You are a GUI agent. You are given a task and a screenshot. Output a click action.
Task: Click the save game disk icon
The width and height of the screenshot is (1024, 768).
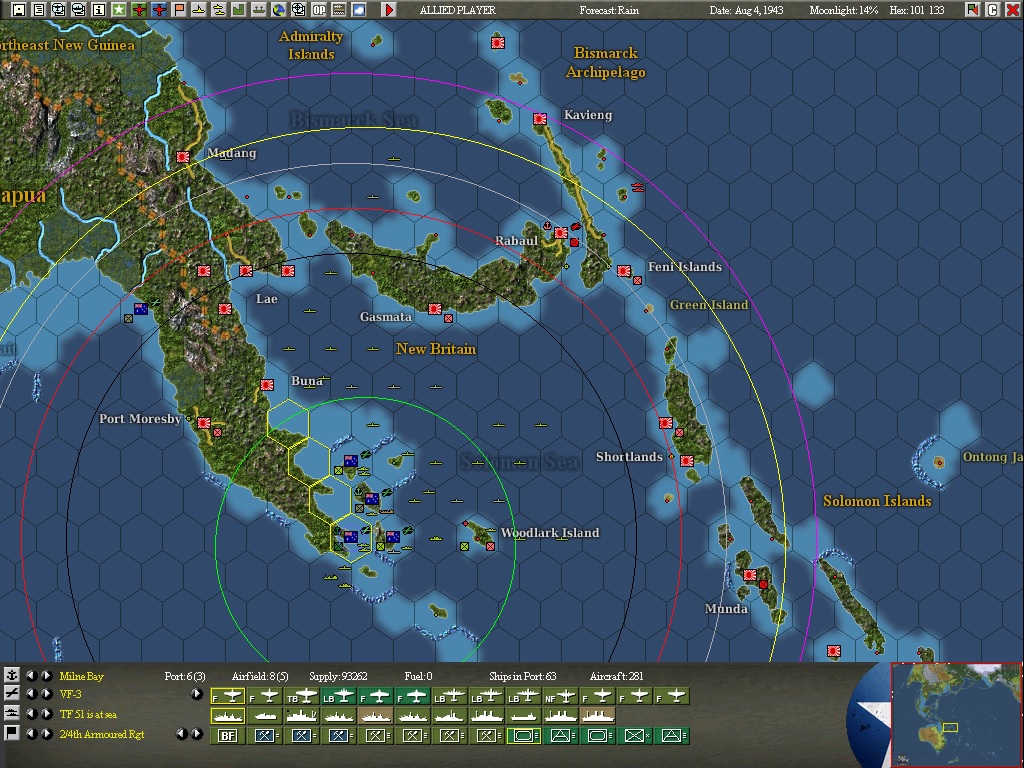pyautogui.click(x=18, y=10)
